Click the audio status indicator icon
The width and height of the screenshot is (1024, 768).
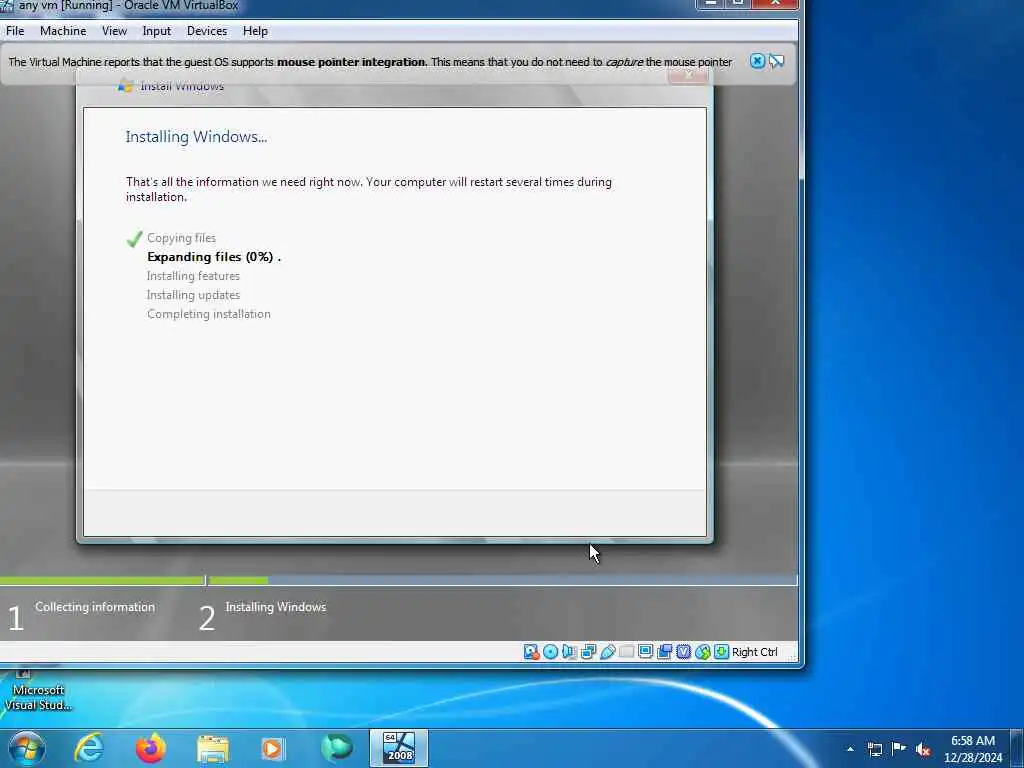pos(569,652)
